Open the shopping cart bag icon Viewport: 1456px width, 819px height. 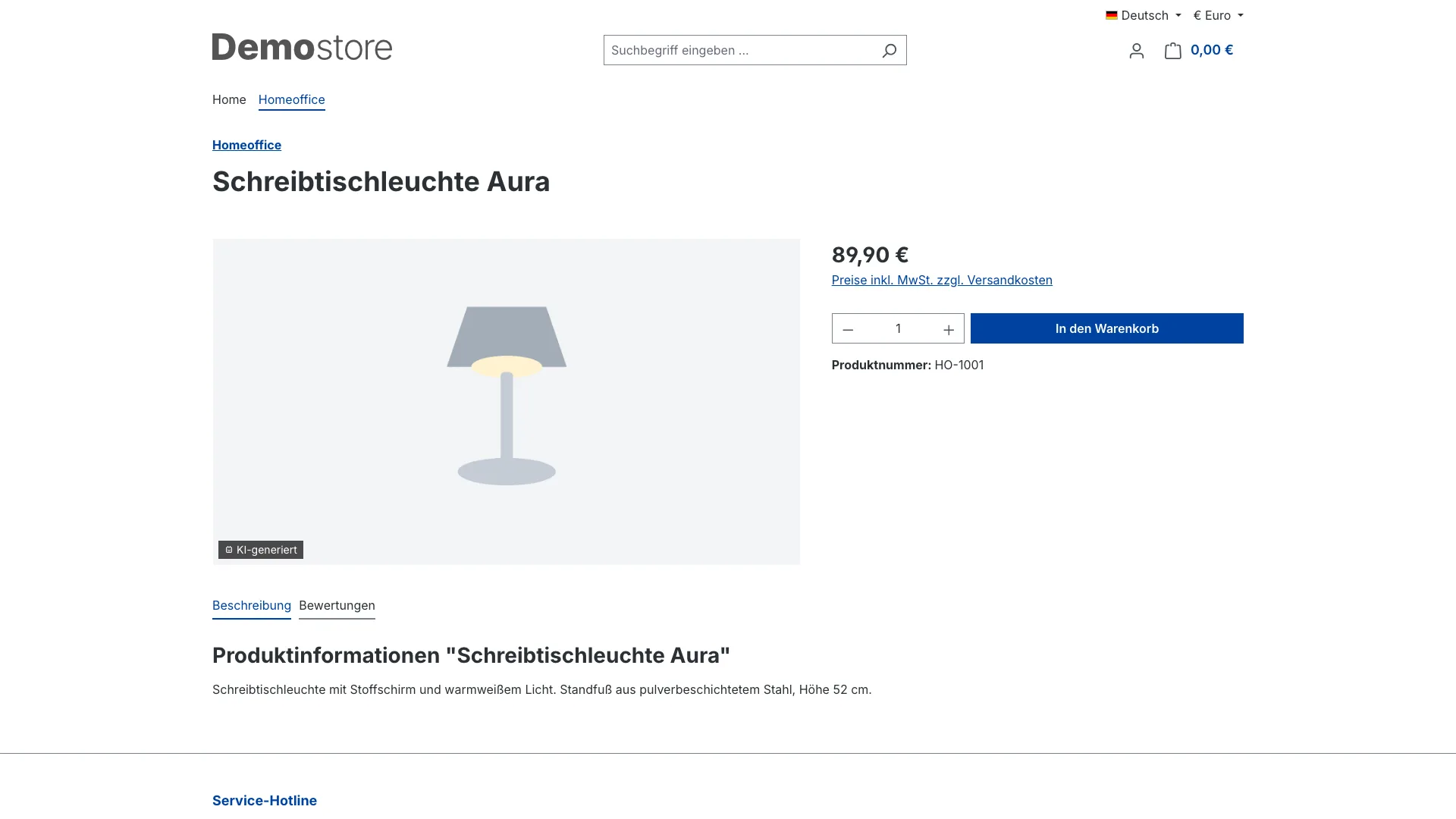pyautogui.click(x=1173, y=50)
